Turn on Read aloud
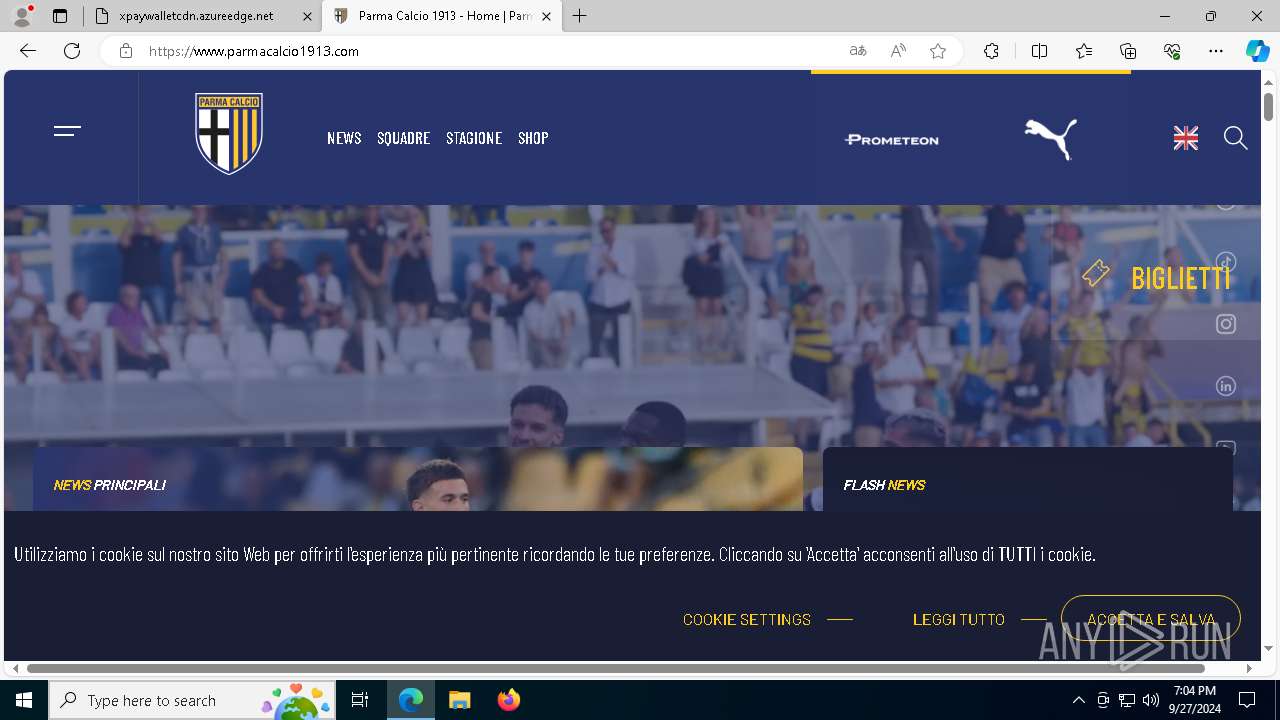The width and height of the screenshot is (1280, 720). (x=898, y=51)
